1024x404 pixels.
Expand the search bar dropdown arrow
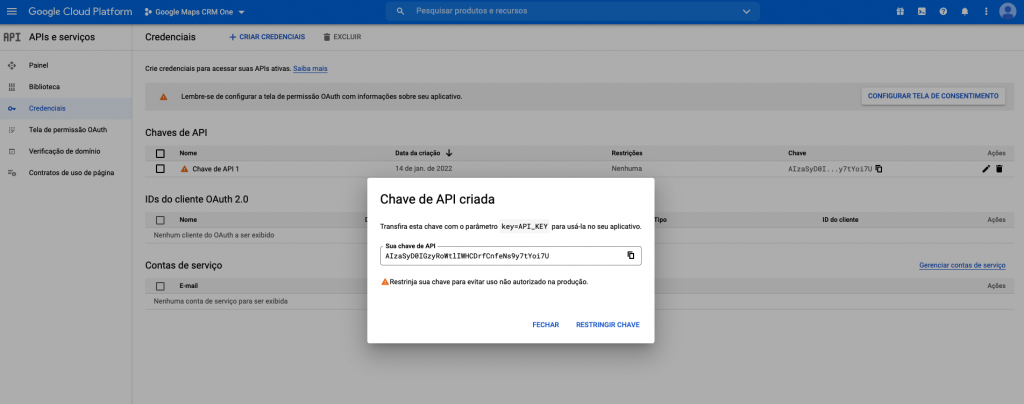[746, 11]
